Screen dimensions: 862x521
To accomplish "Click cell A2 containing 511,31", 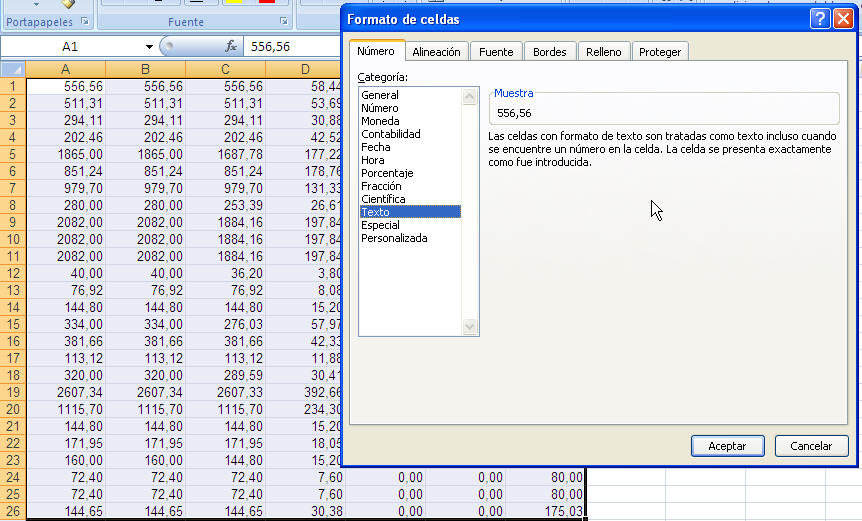I will point(65,103).
